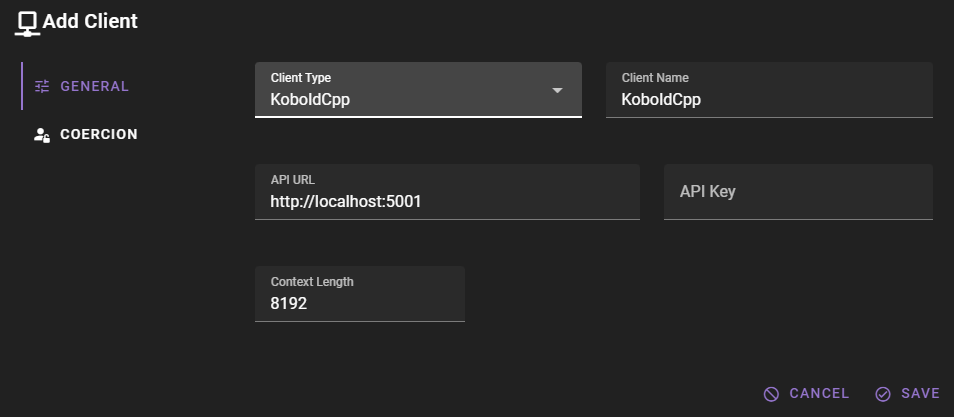Click the Add Client computer icon
The image size is (954, 417).
tap(27, 22)
